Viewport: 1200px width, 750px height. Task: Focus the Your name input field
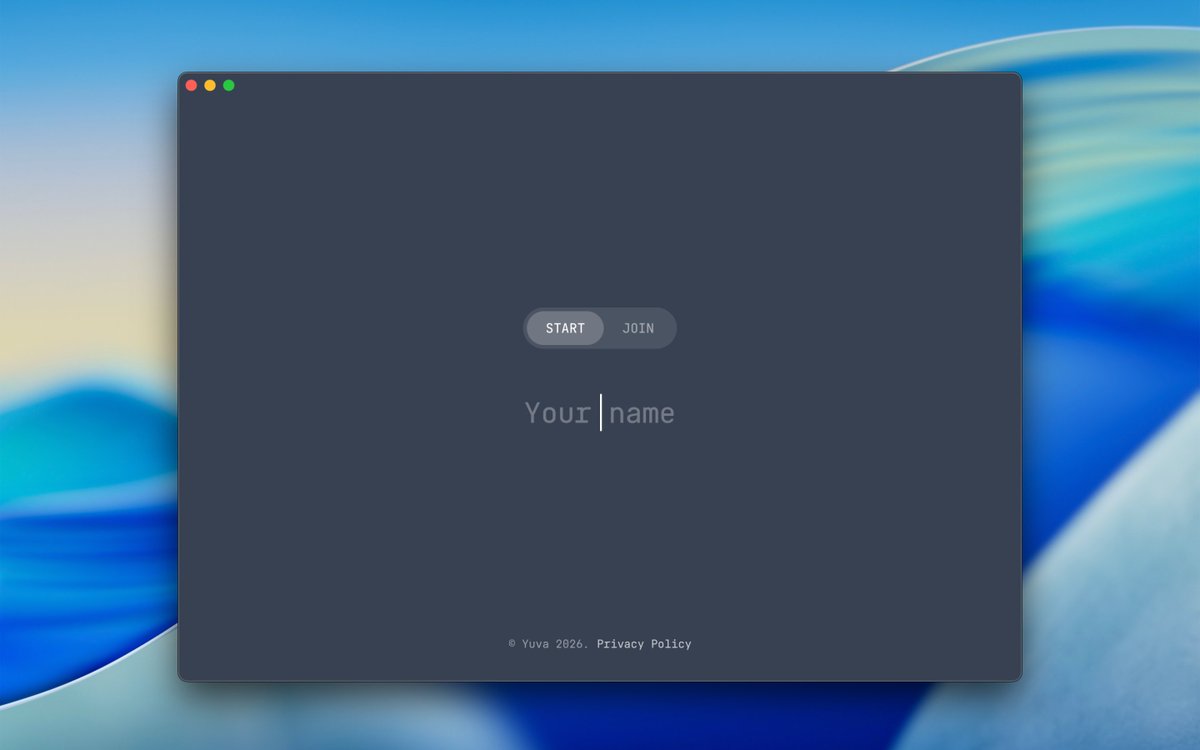[x=600, y=413]
